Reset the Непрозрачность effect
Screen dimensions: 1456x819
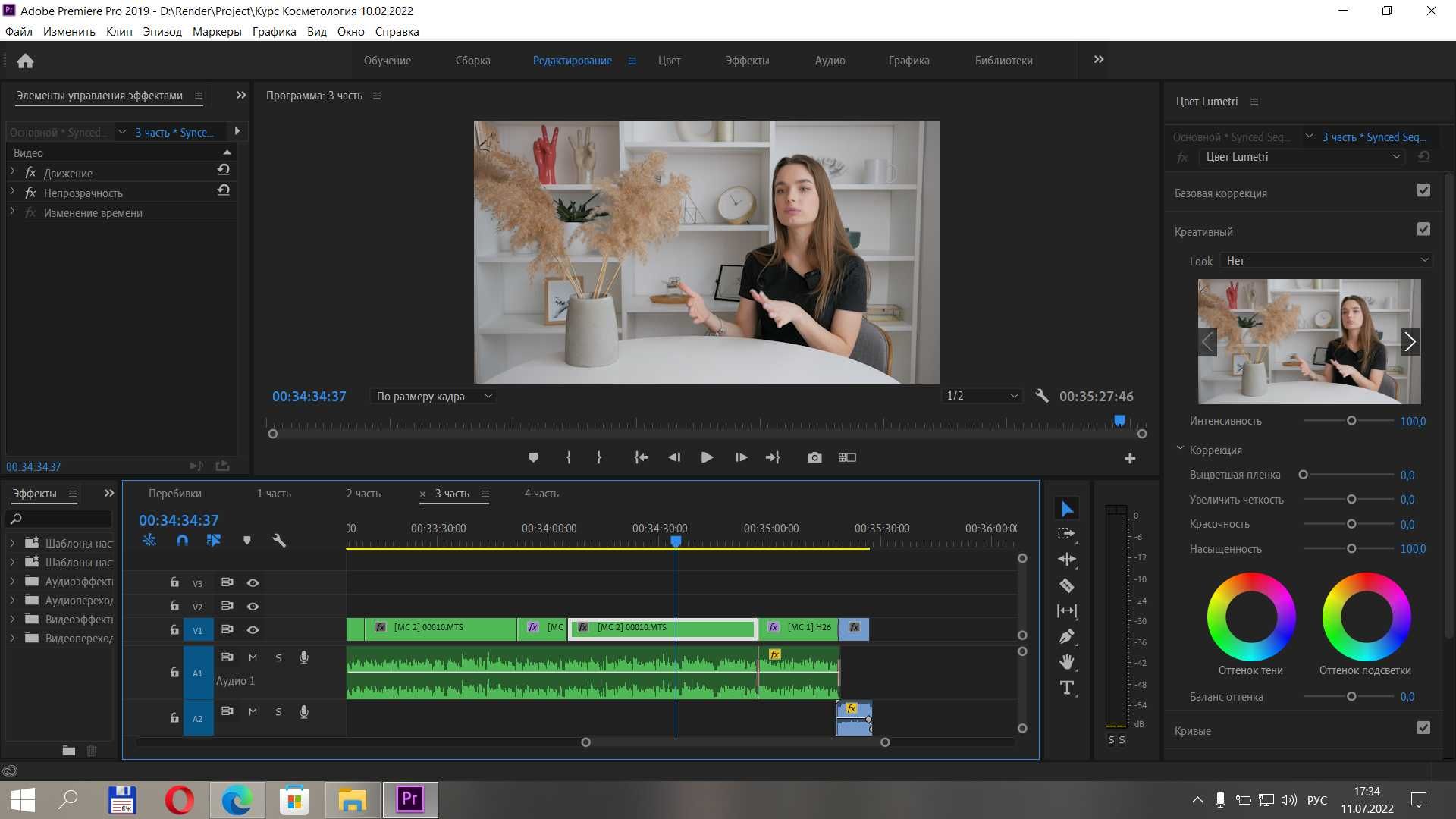223,190
